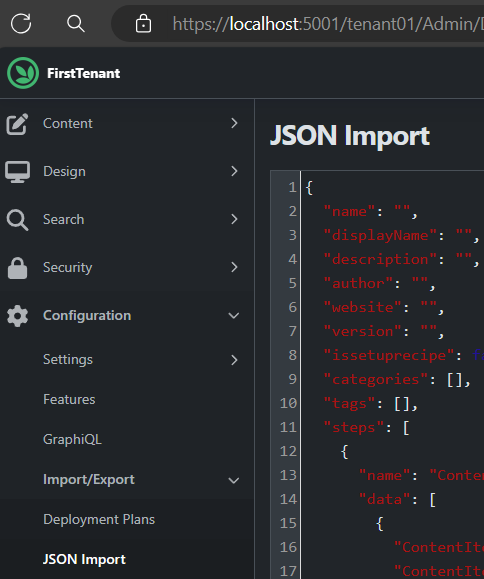Select the Import/Export menu label
The image size is (484, 579).
(x=89, y=480)
